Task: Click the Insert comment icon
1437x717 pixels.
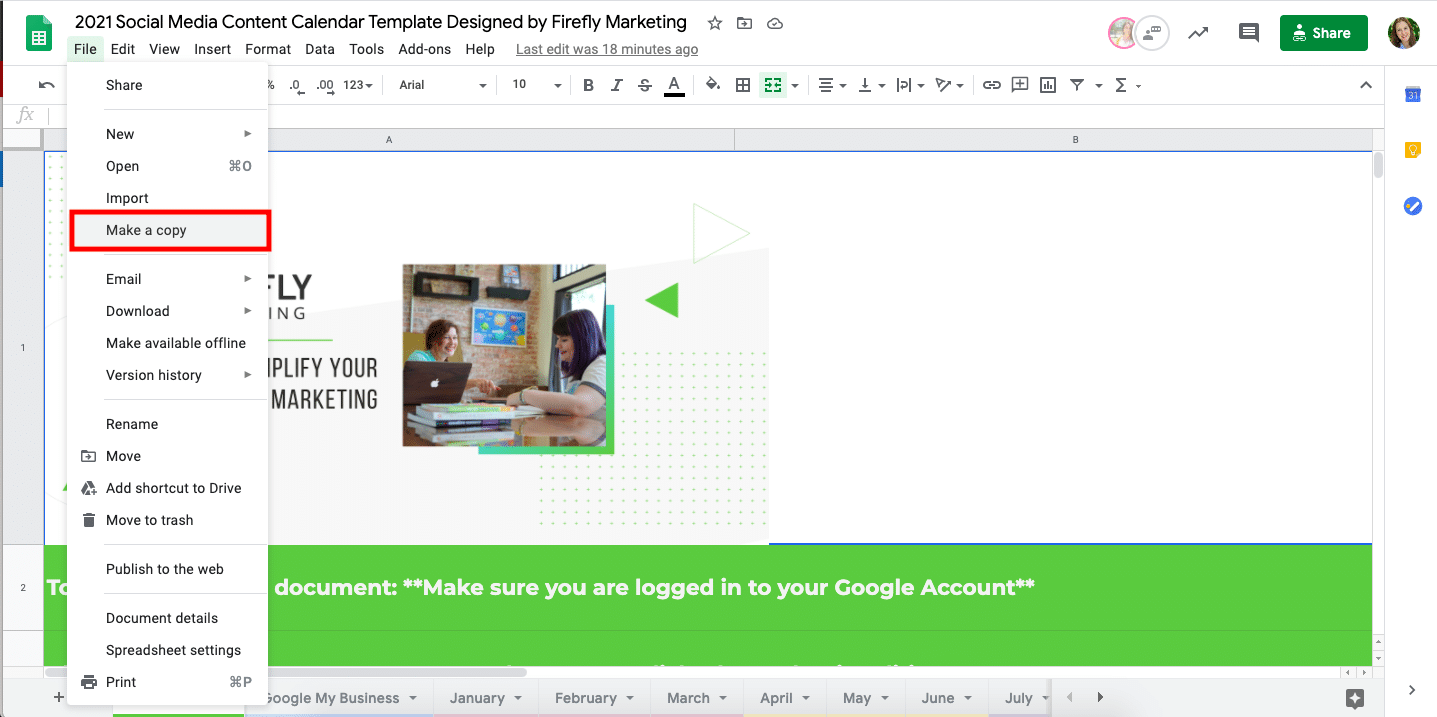Action: pyautogui.click(x=1020, y=85)
